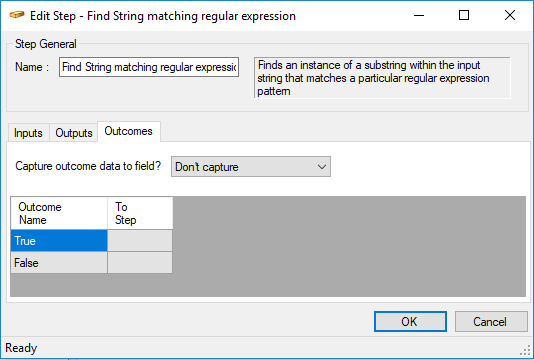
Task: Click the step description text box
Action: click(382, 78)
